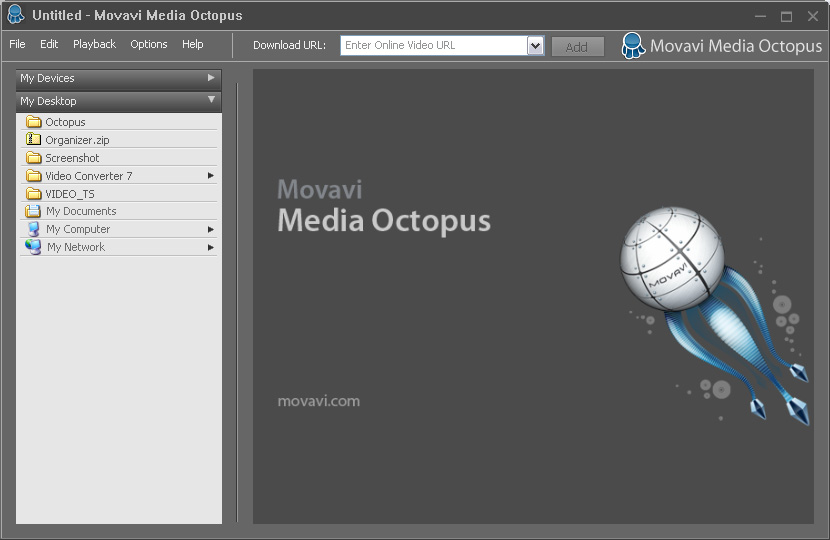Select the Screenshot folder label

pos(72,158)
